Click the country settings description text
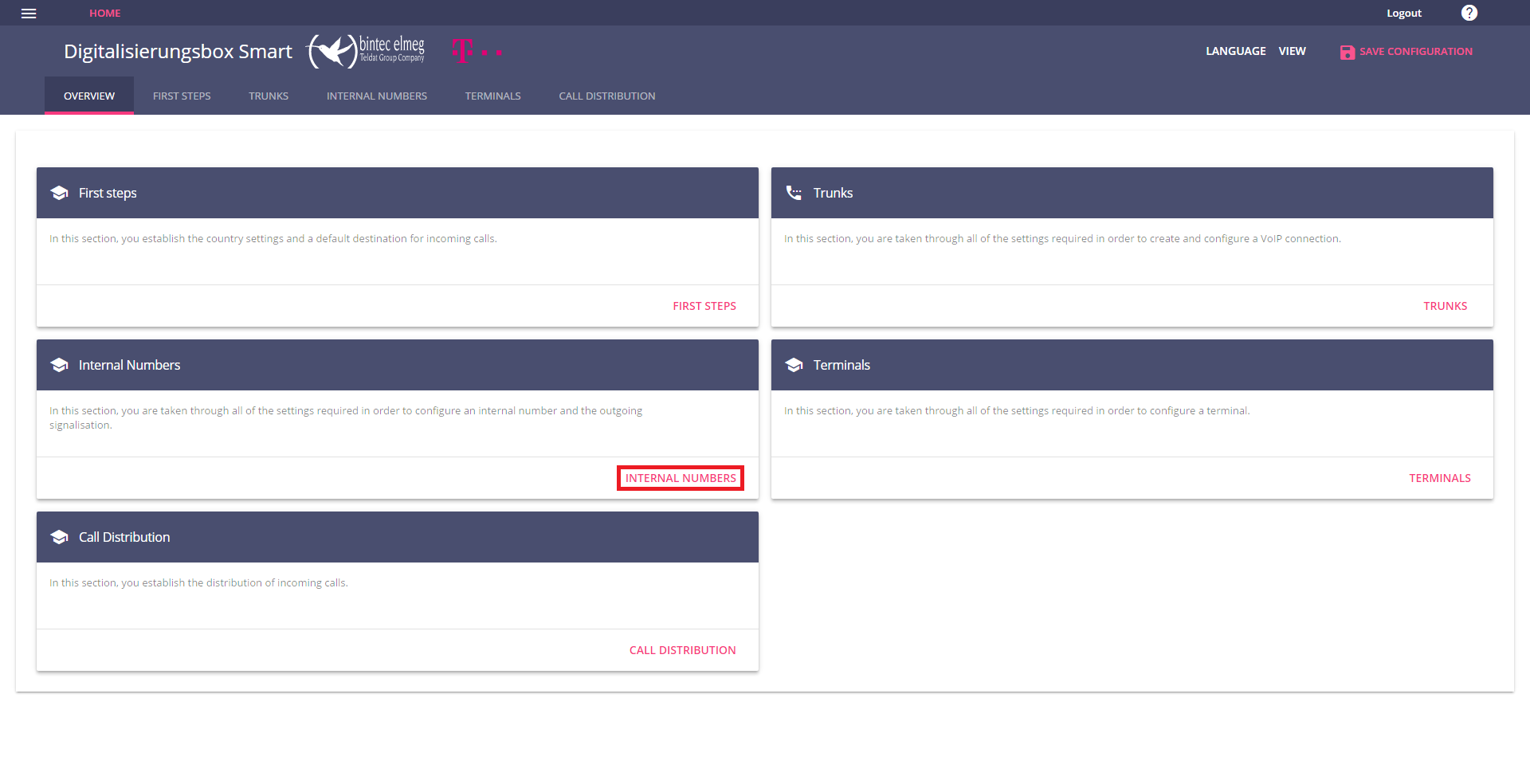 coord(273,238)
